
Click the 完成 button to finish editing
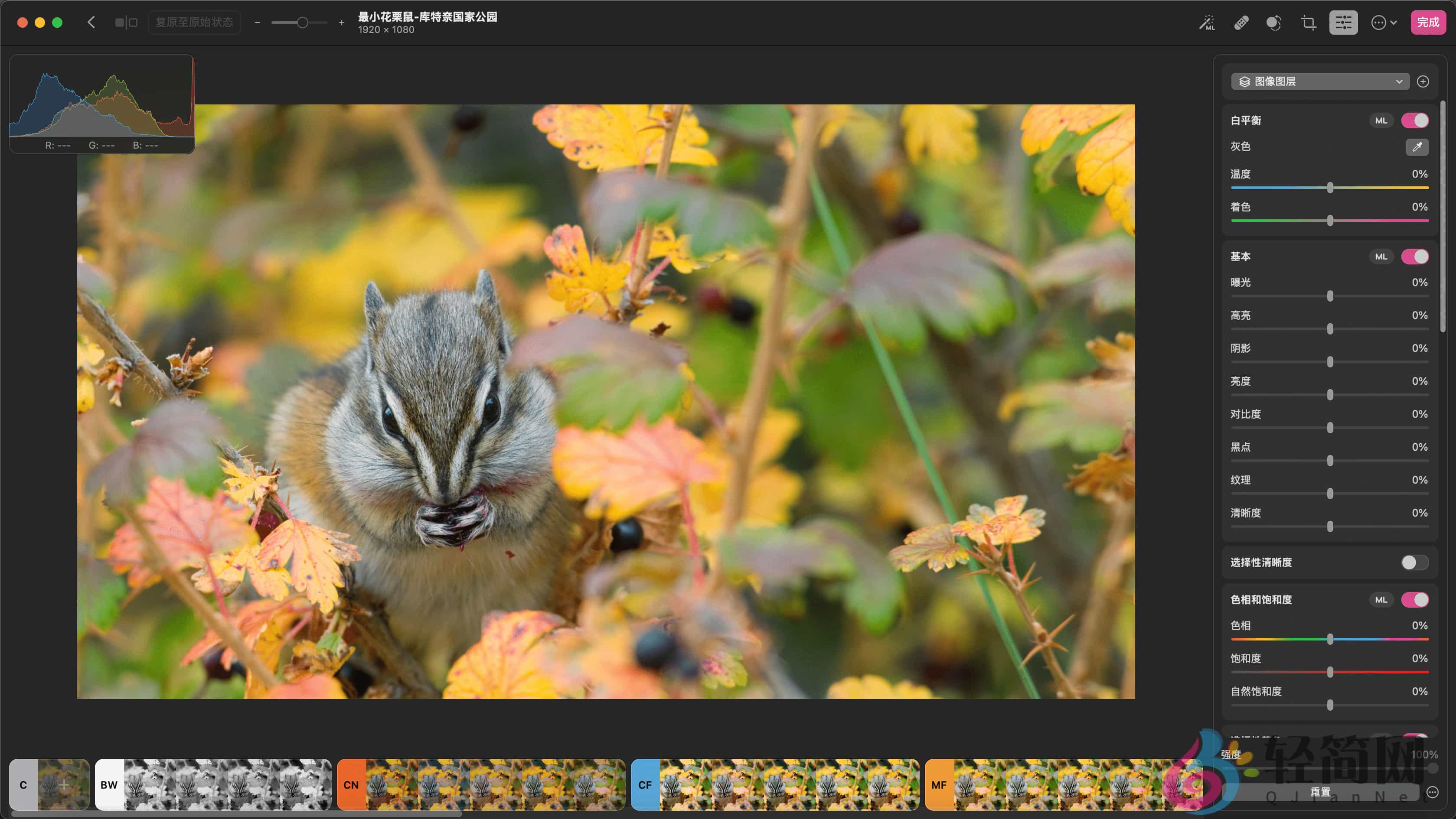[1428, 22]
